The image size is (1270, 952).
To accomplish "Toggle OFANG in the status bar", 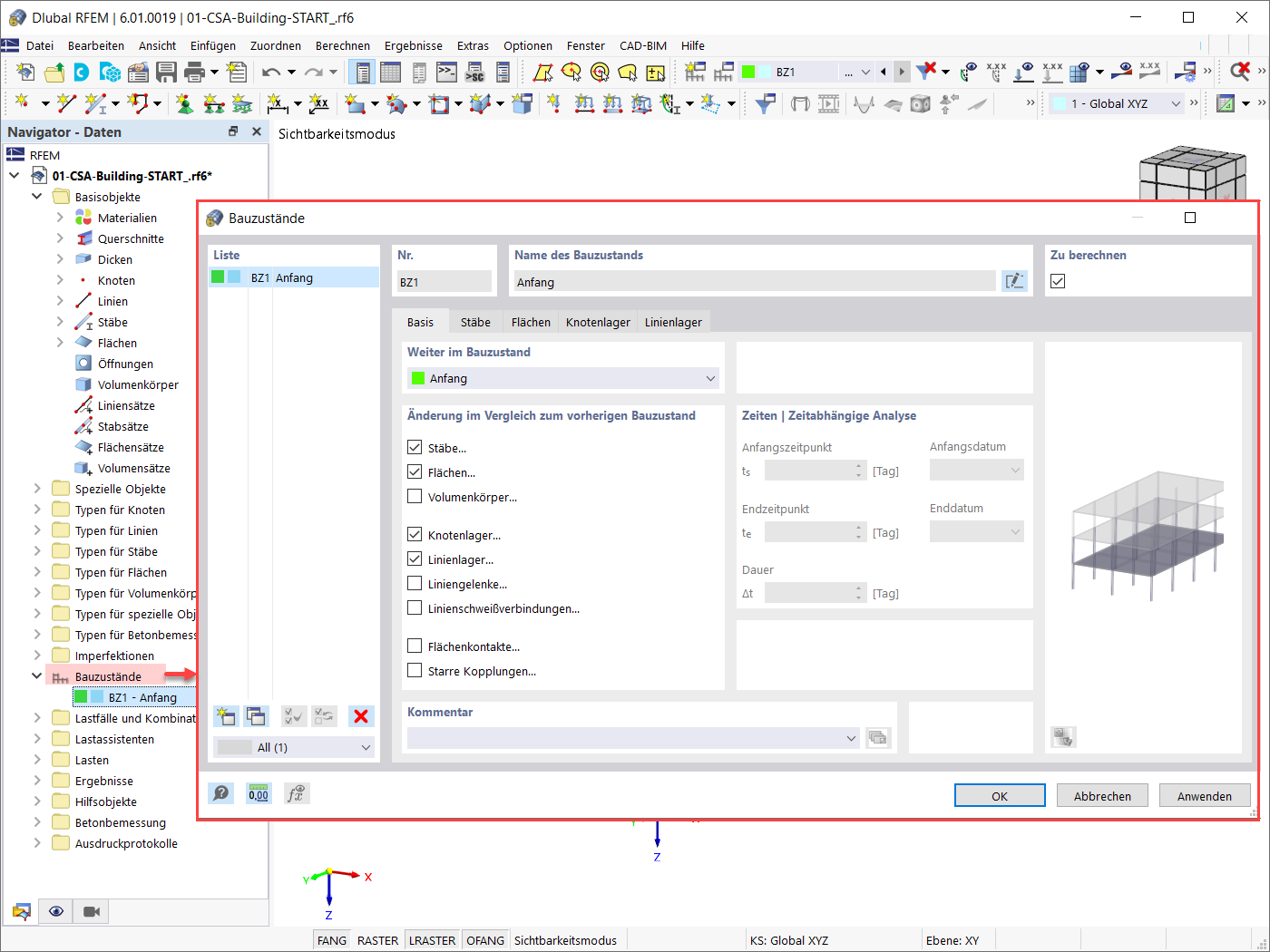I will 485,940.
